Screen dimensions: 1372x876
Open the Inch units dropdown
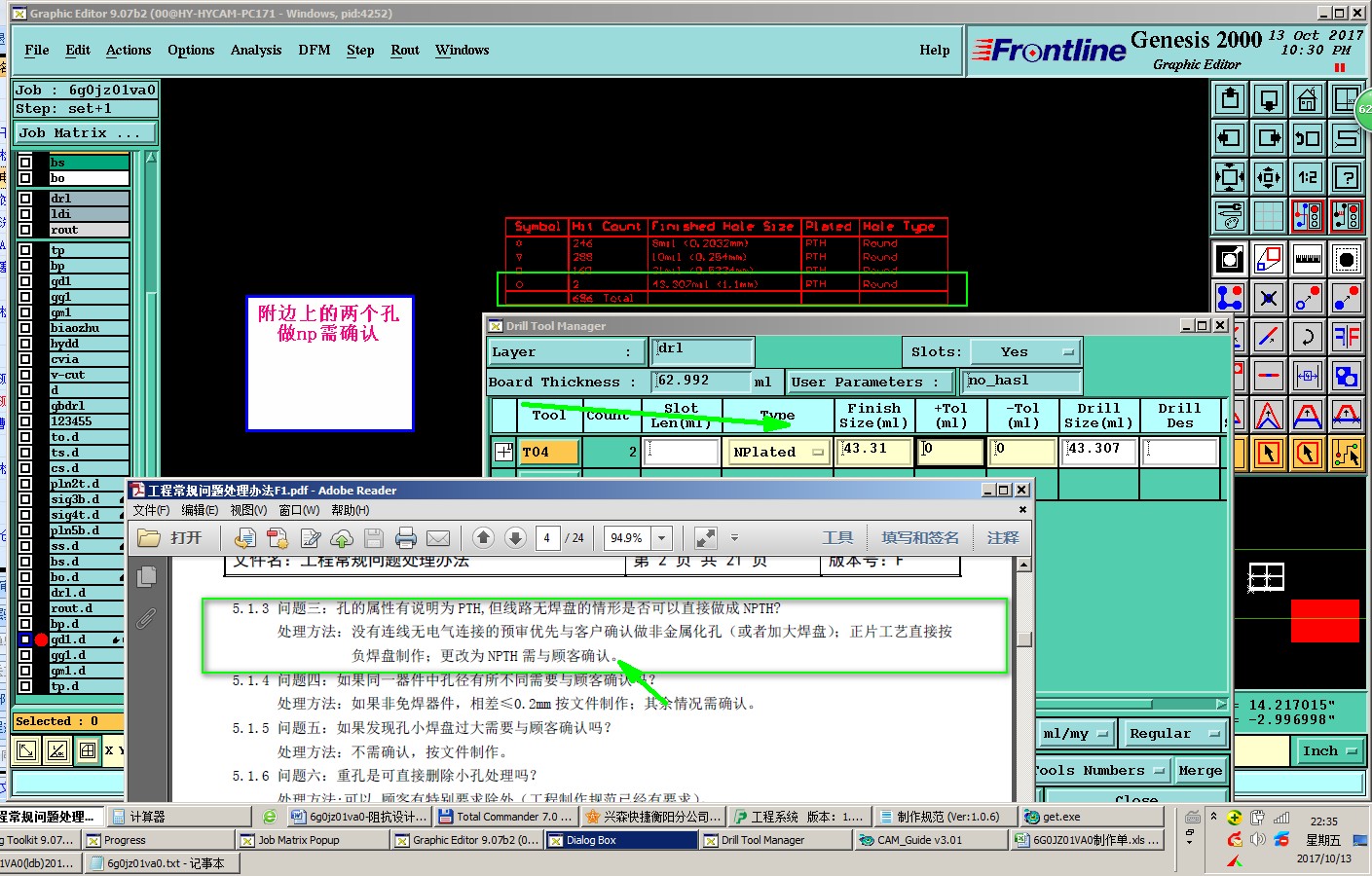[x=1329, y=750]
